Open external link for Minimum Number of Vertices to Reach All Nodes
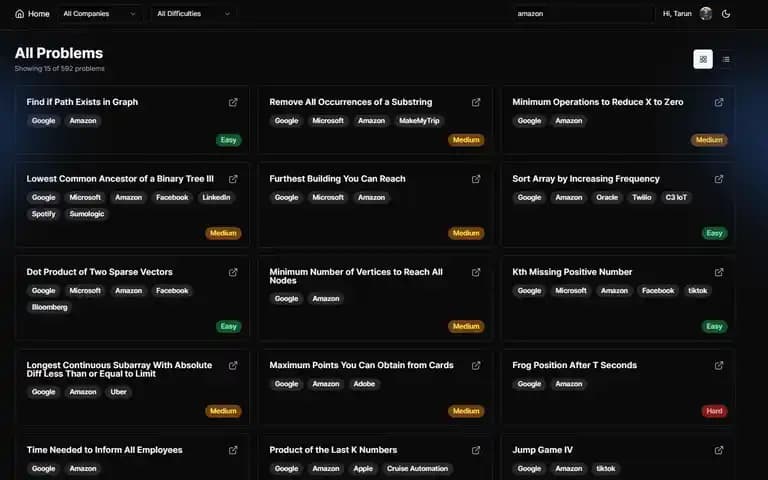This screenshot has width=768, height=480. 476,272
